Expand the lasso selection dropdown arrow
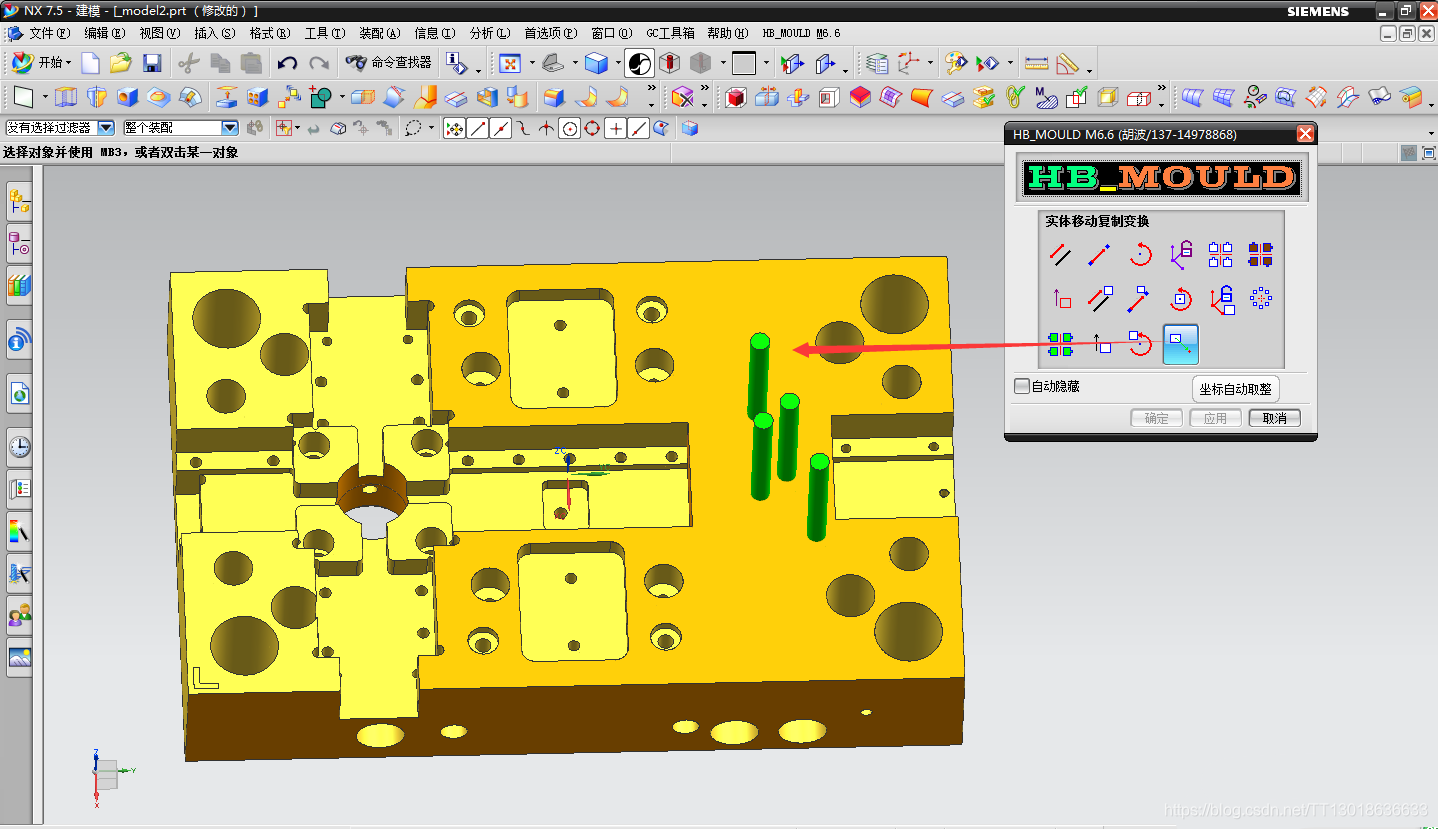 coord(432,129)
